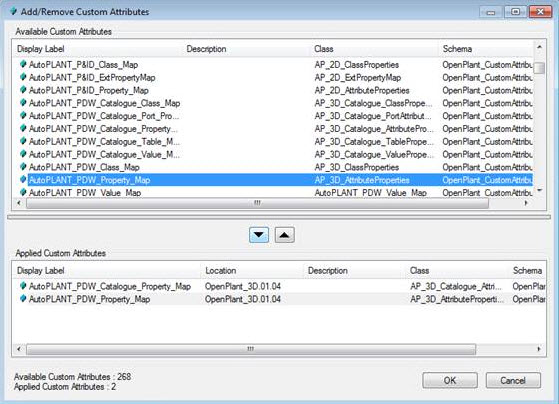Click icon of highlighted AutoPLANT_PDW_Property_Map row
This screenshot has width=559, height=404.
23,180
